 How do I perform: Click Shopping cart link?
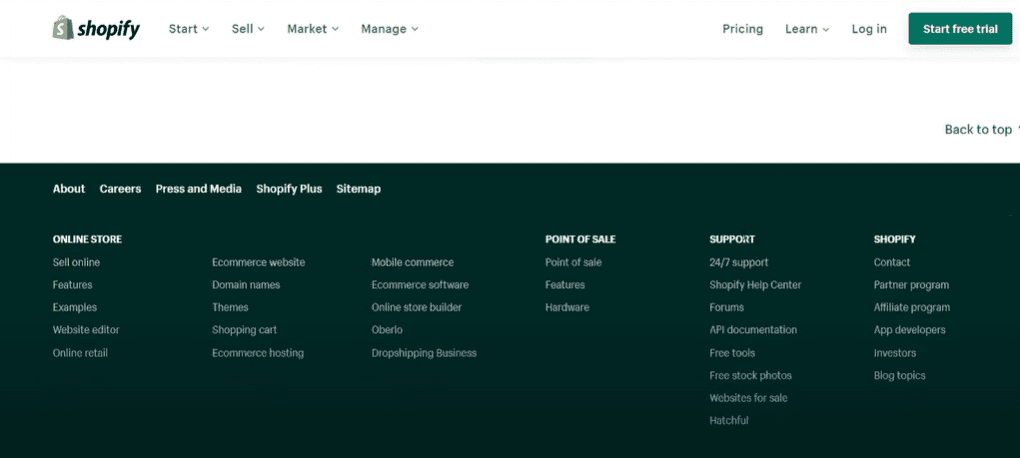(x=245, y=330)
